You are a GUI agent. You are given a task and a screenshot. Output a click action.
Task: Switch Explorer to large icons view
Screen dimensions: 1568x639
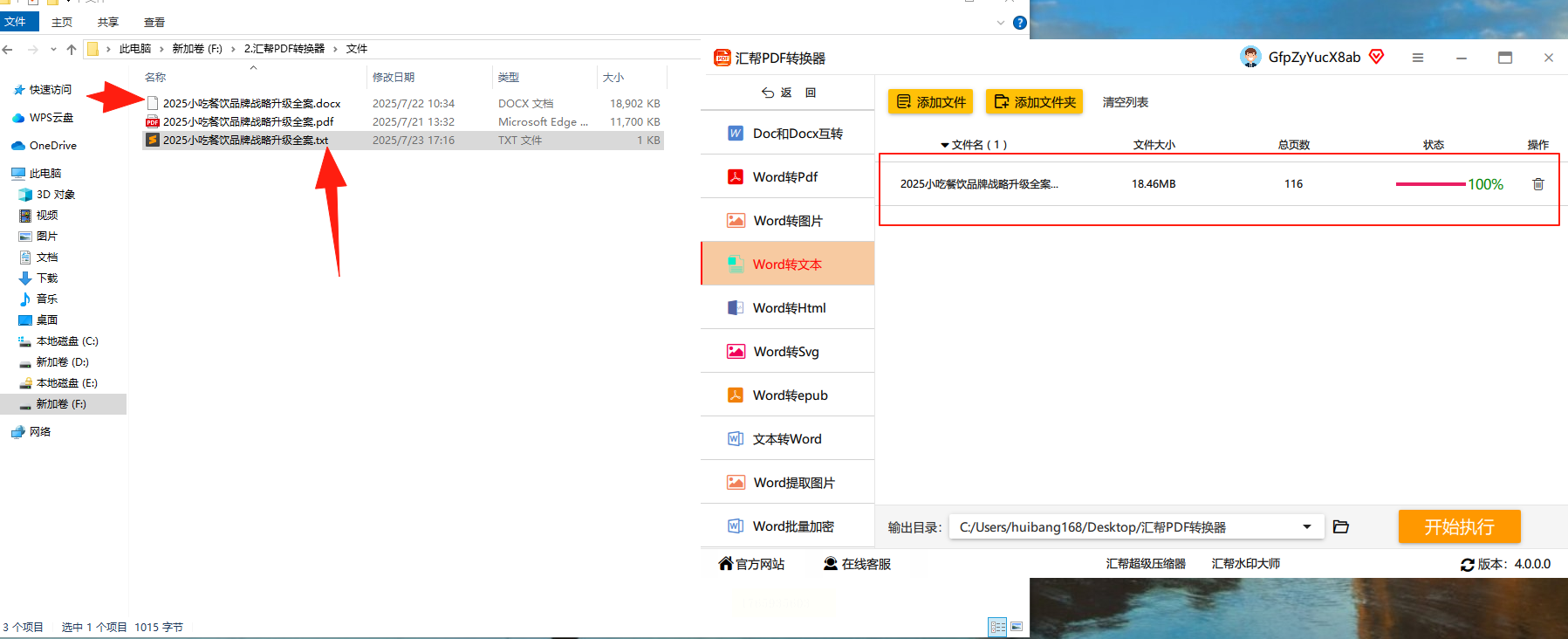1017,627
